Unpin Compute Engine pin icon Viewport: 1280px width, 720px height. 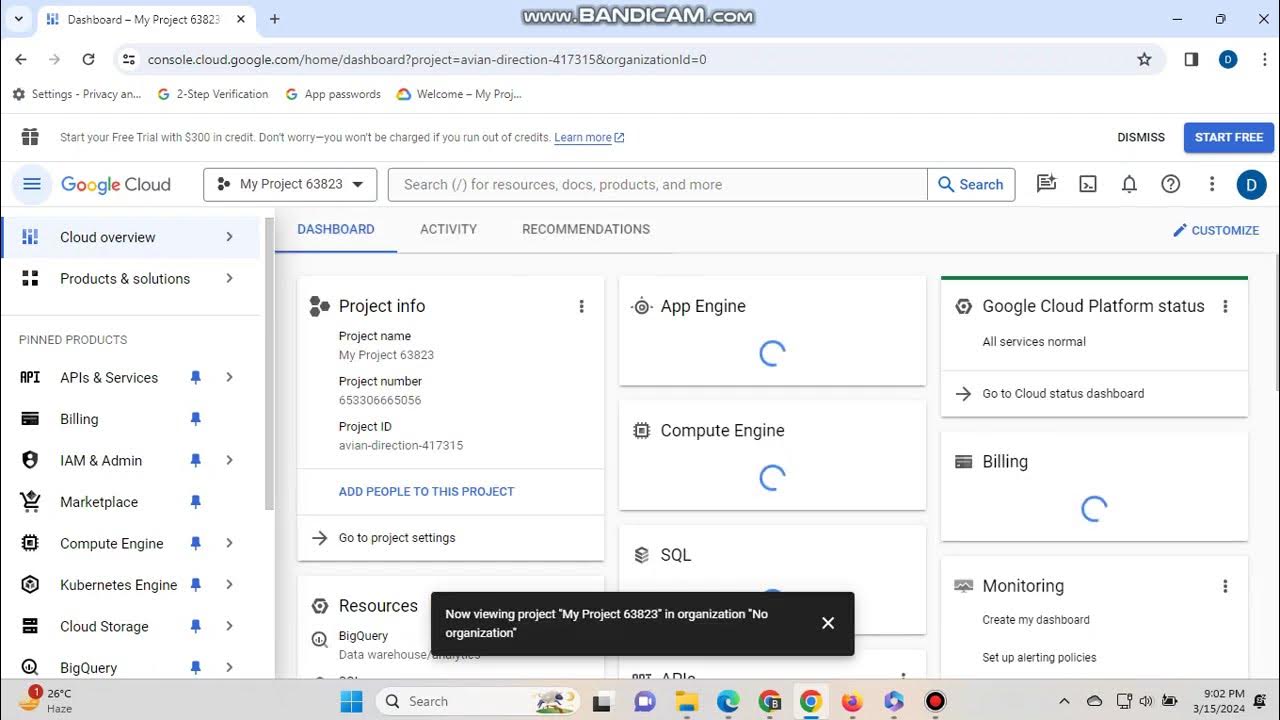tap(195, 543)
